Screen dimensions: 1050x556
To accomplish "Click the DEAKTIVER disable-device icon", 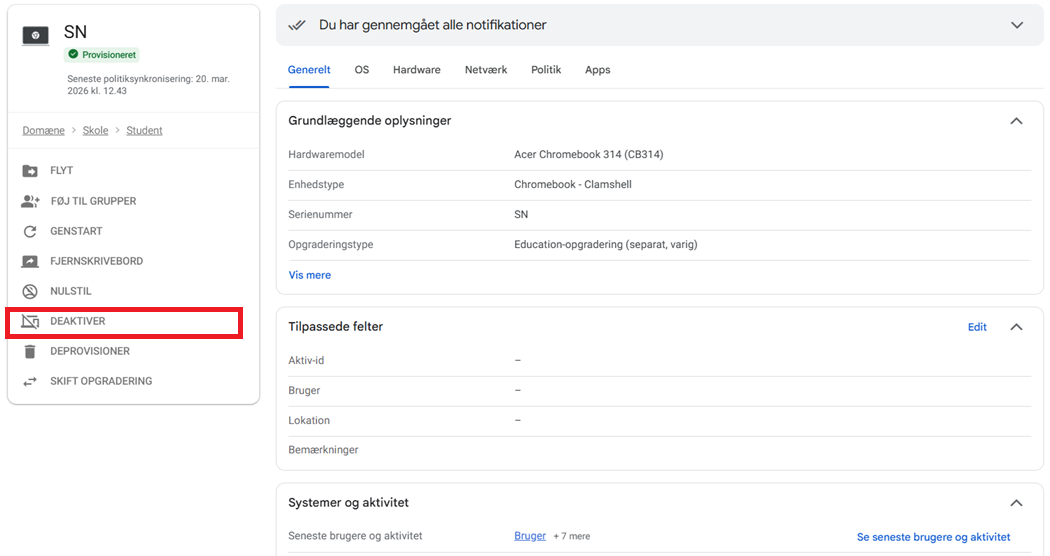I will click(x=30, y=321).
